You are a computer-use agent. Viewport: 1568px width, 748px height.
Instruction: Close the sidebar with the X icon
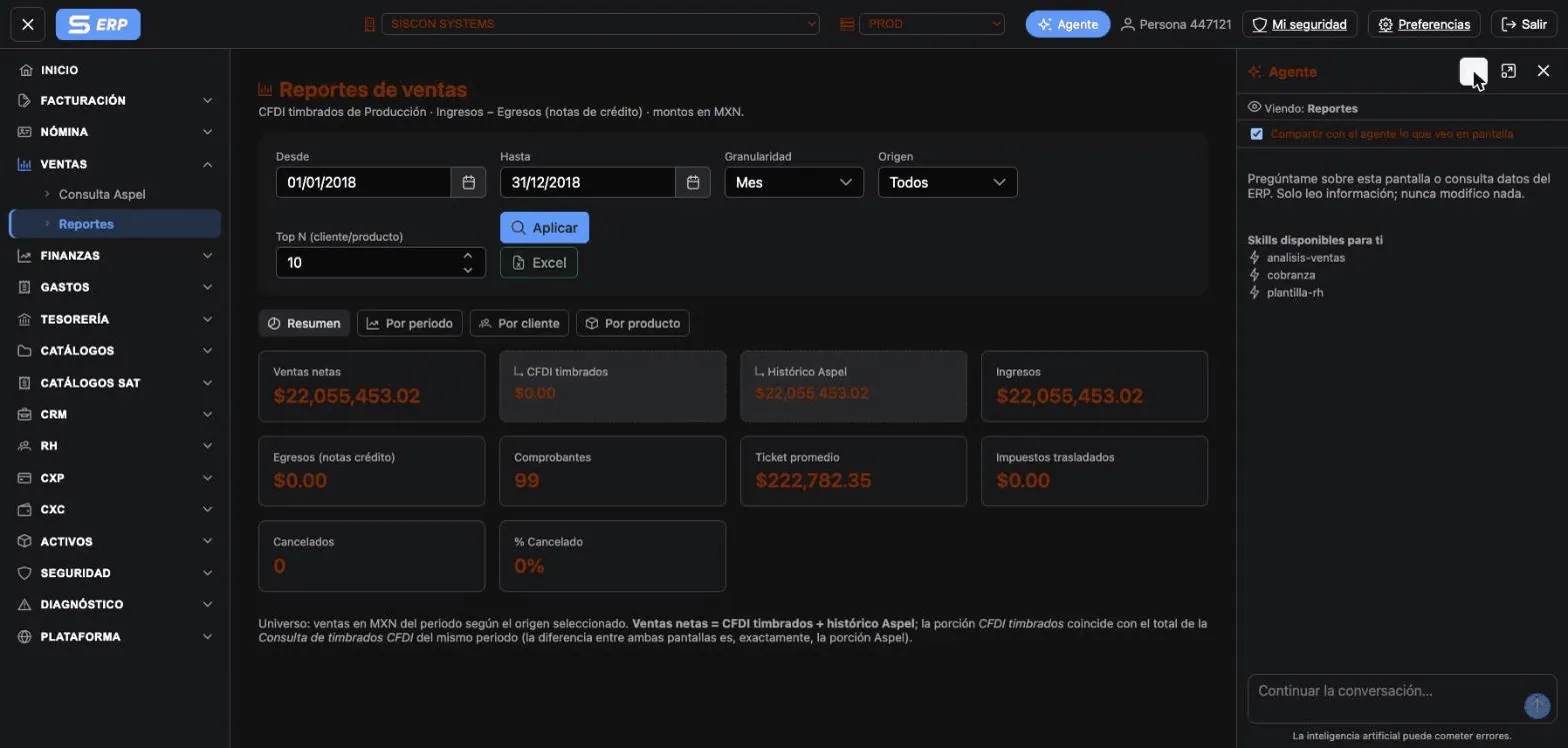(28, 24)
